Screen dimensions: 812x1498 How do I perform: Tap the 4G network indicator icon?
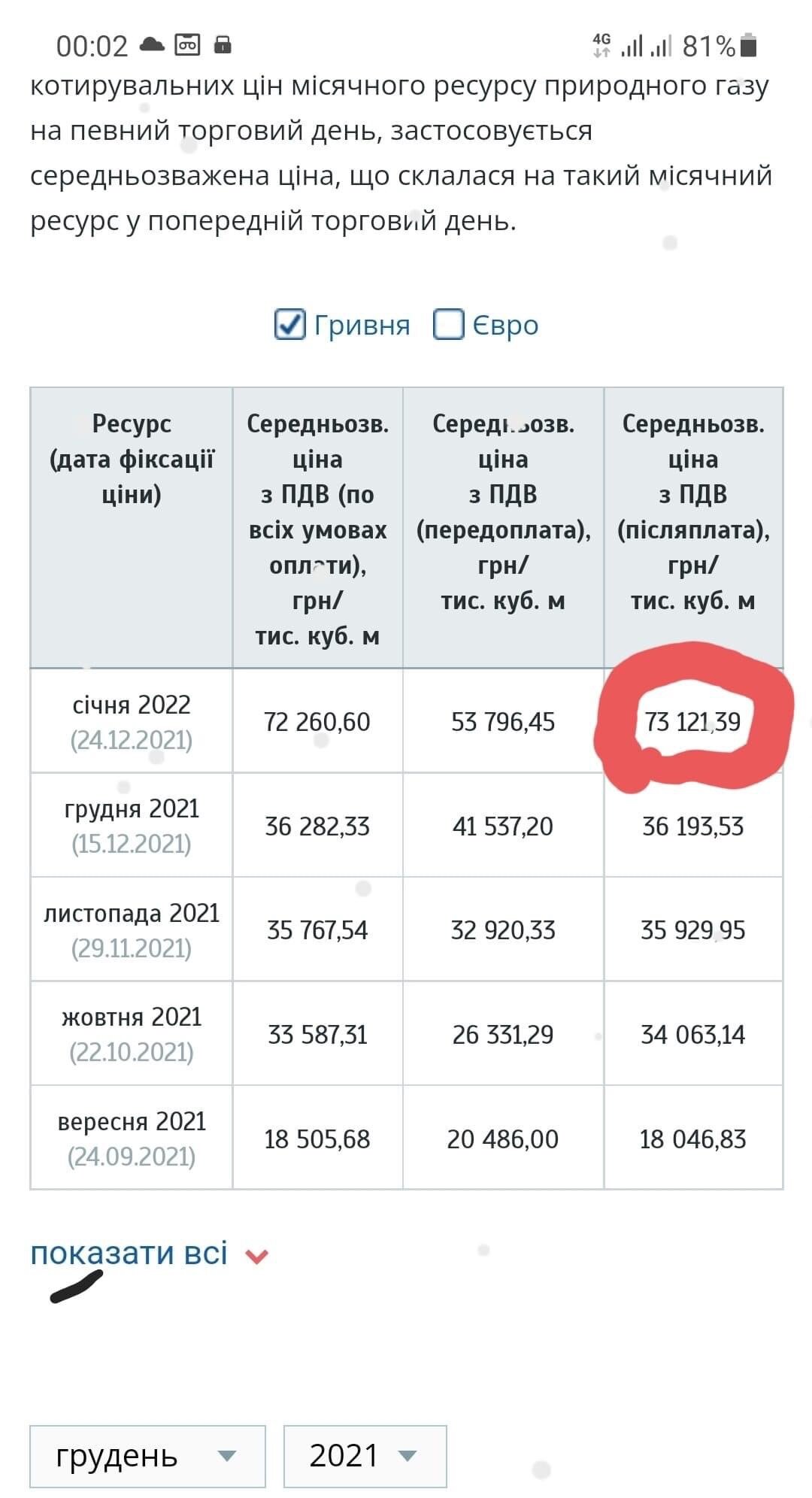[601, 45]
